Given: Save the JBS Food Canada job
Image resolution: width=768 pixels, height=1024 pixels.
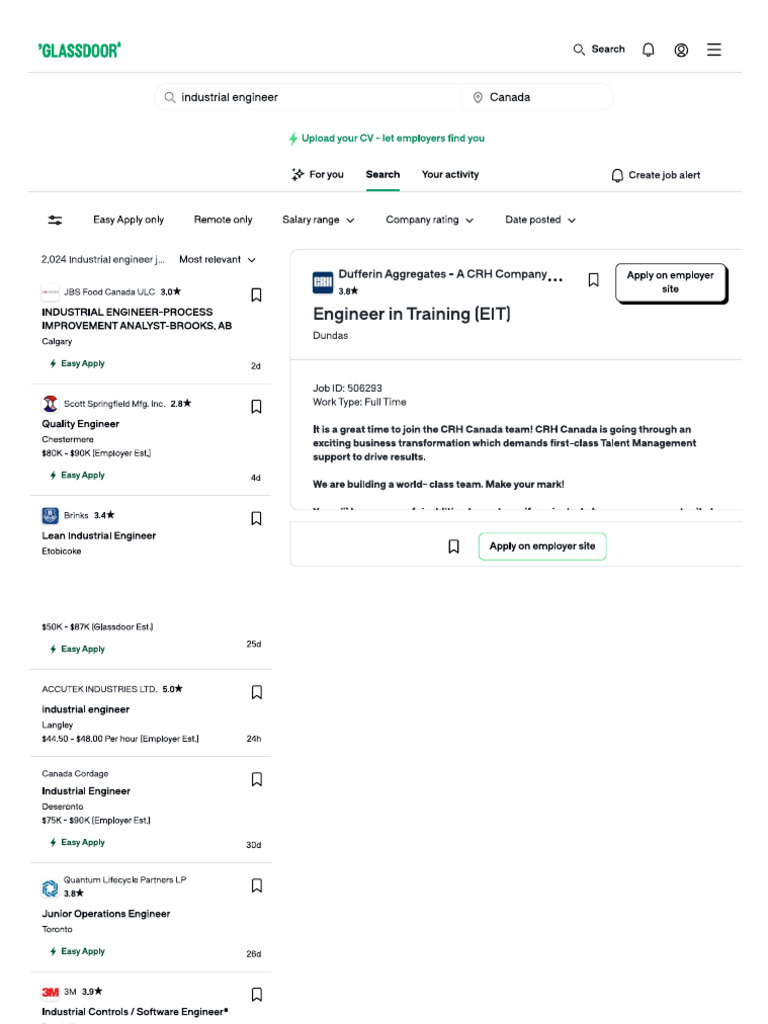Looking at the screenshot, I should tap(256, 294).
